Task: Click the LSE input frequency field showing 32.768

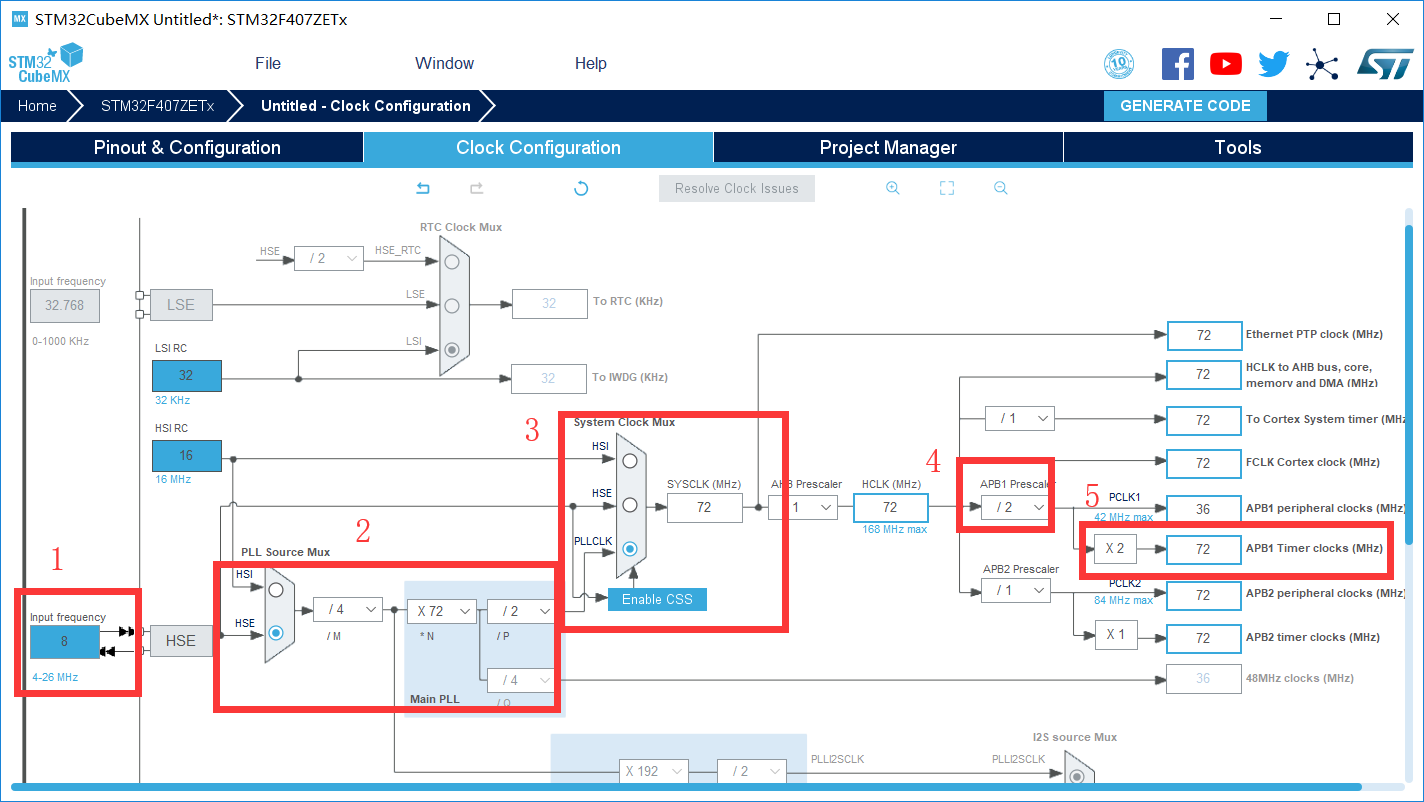Action: [x=65, y=305]
